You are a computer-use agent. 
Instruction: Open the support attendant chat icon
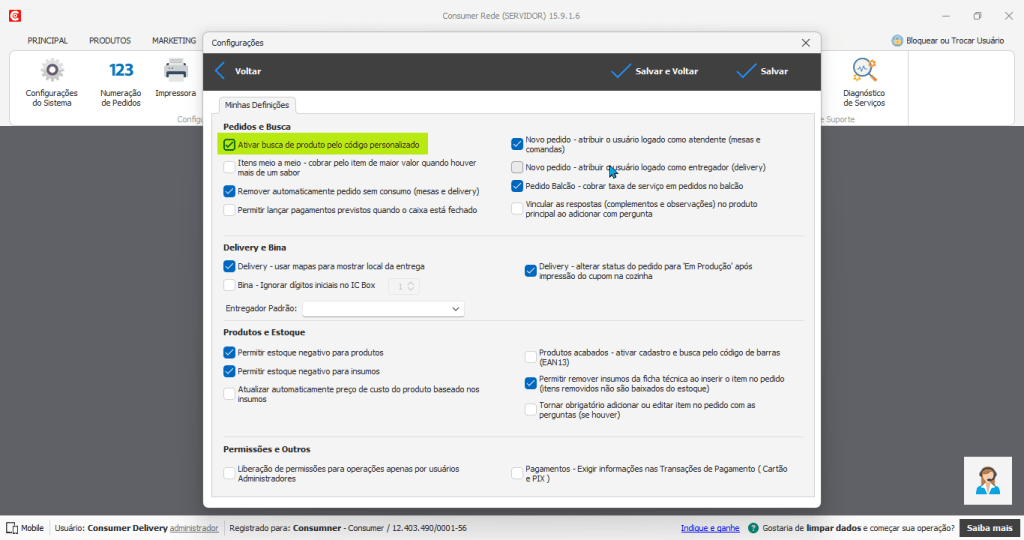tap(987, 481)
